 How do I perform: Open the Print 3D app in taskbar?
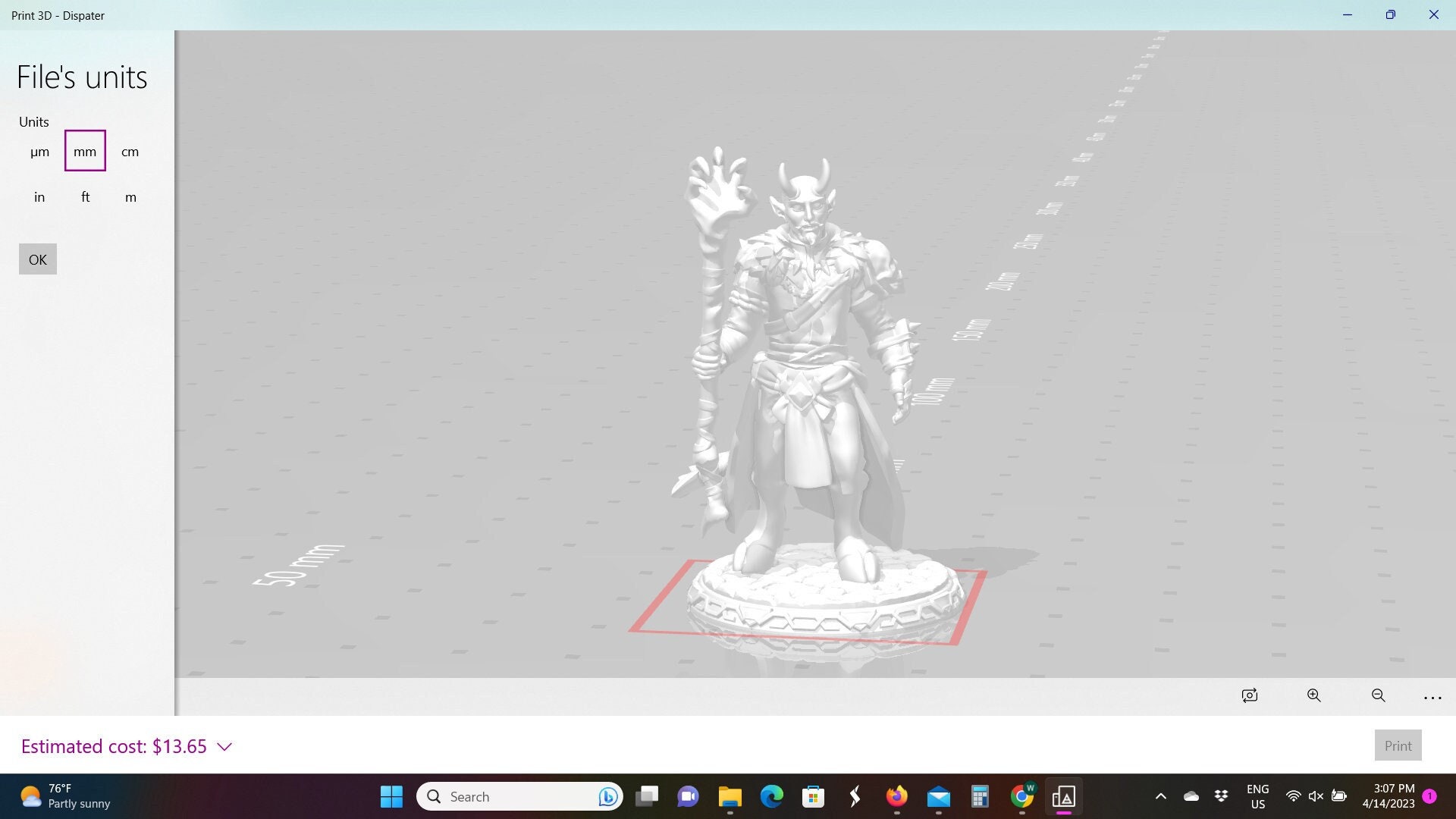pos(1064,797)
